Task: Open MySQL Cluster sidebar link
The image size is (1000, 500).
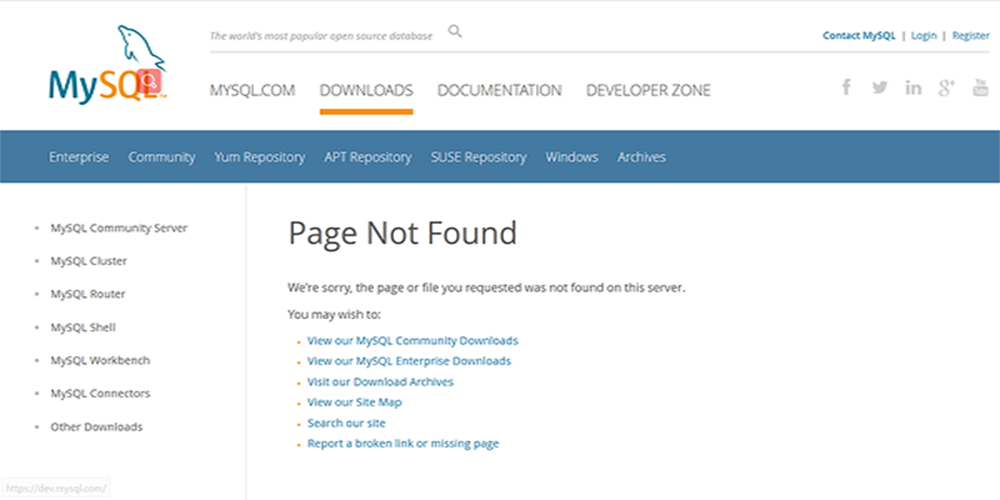Action: click(x=89, y=261)
